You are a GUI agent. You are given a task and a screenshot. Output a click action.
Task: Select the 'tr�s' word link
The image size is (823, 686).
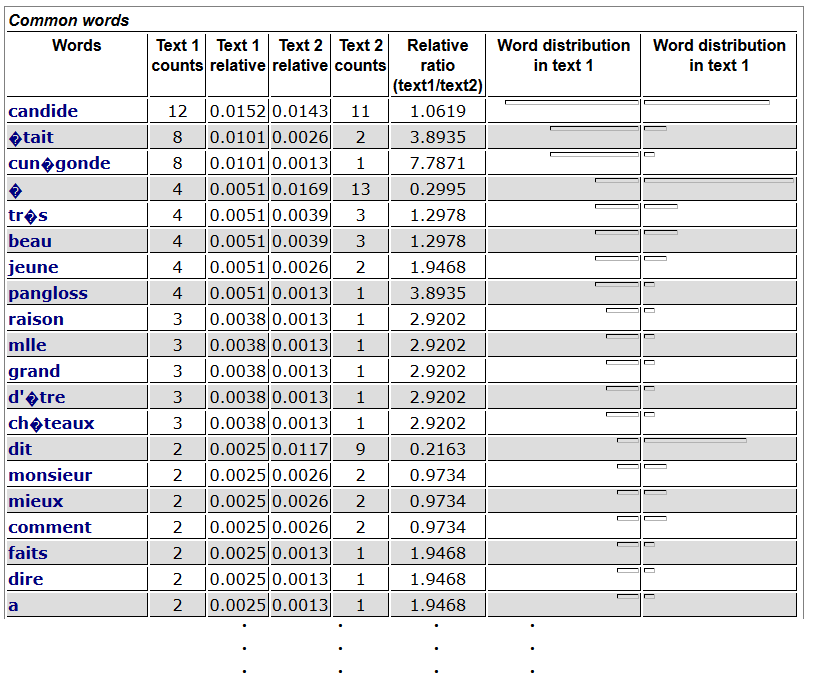[28, 215]
